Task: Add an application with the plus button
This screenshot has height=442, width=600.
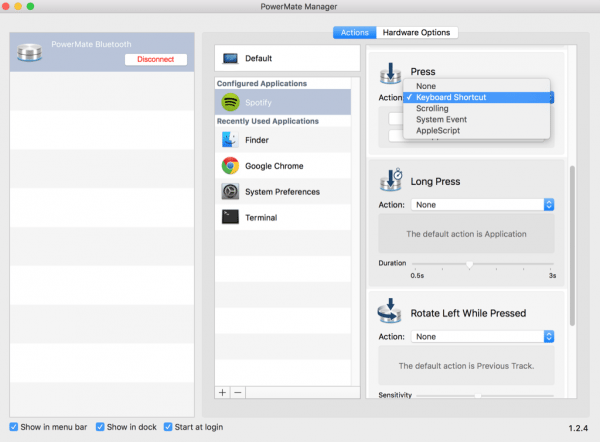Action: pos(222,393)
